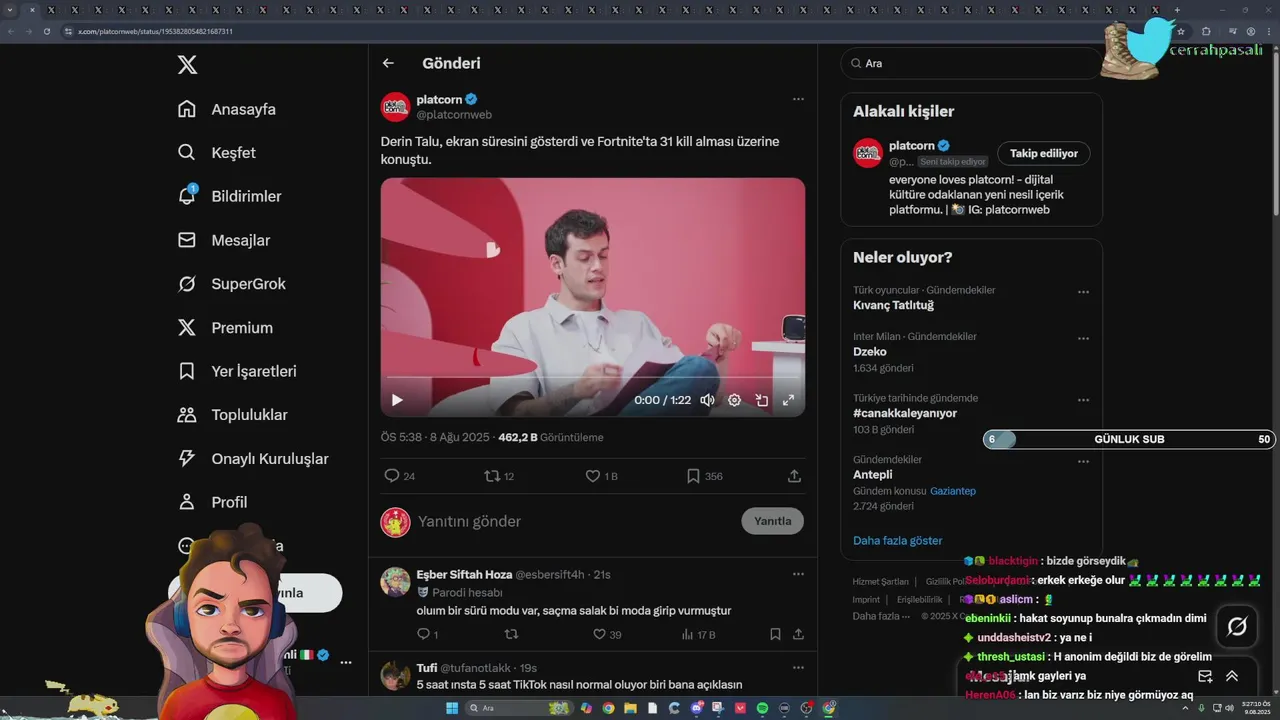
Task: Click the Yanıtla button
Action: tap(773, 521)
